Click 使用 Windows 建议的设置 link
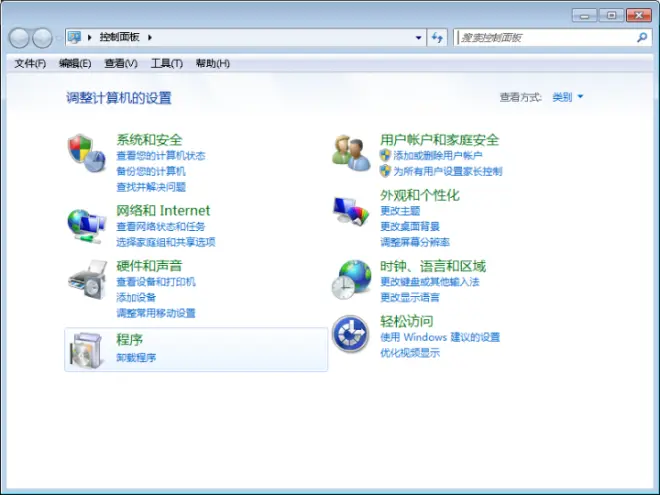 440,337
